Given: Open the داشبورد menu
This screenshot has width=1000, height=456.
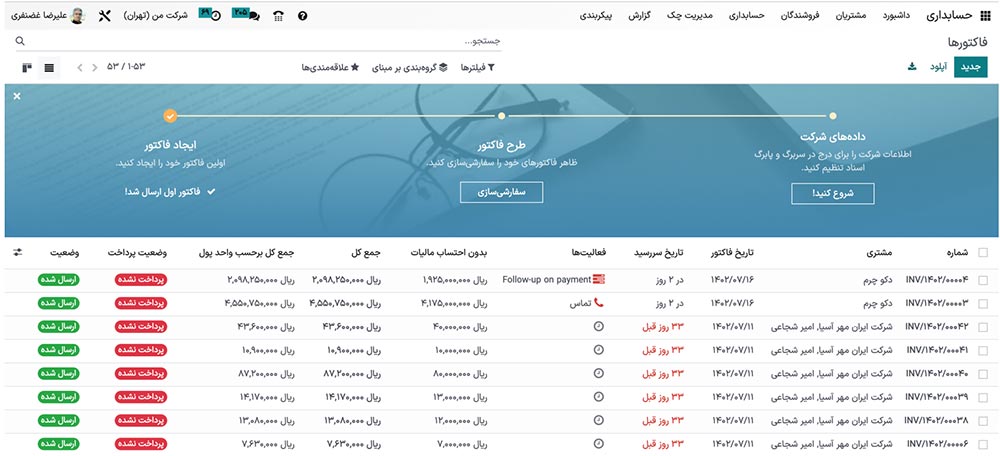Looking at the screenshot, I should coord(896,16).
